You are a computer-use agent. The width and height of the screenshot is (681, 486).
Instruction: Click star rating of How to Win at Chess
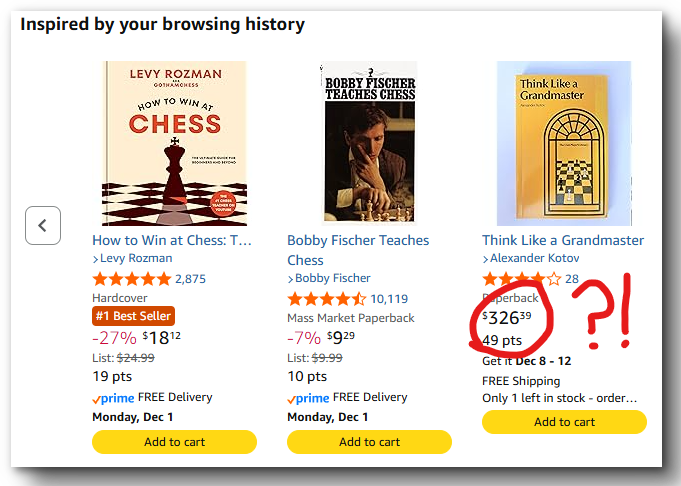(131, 279)
